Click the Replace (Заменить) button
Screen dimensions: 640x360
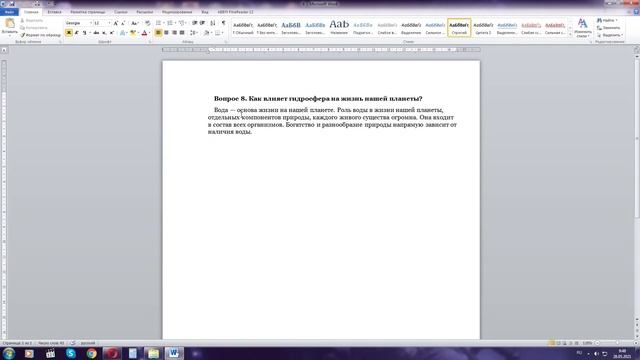point(609,28)
